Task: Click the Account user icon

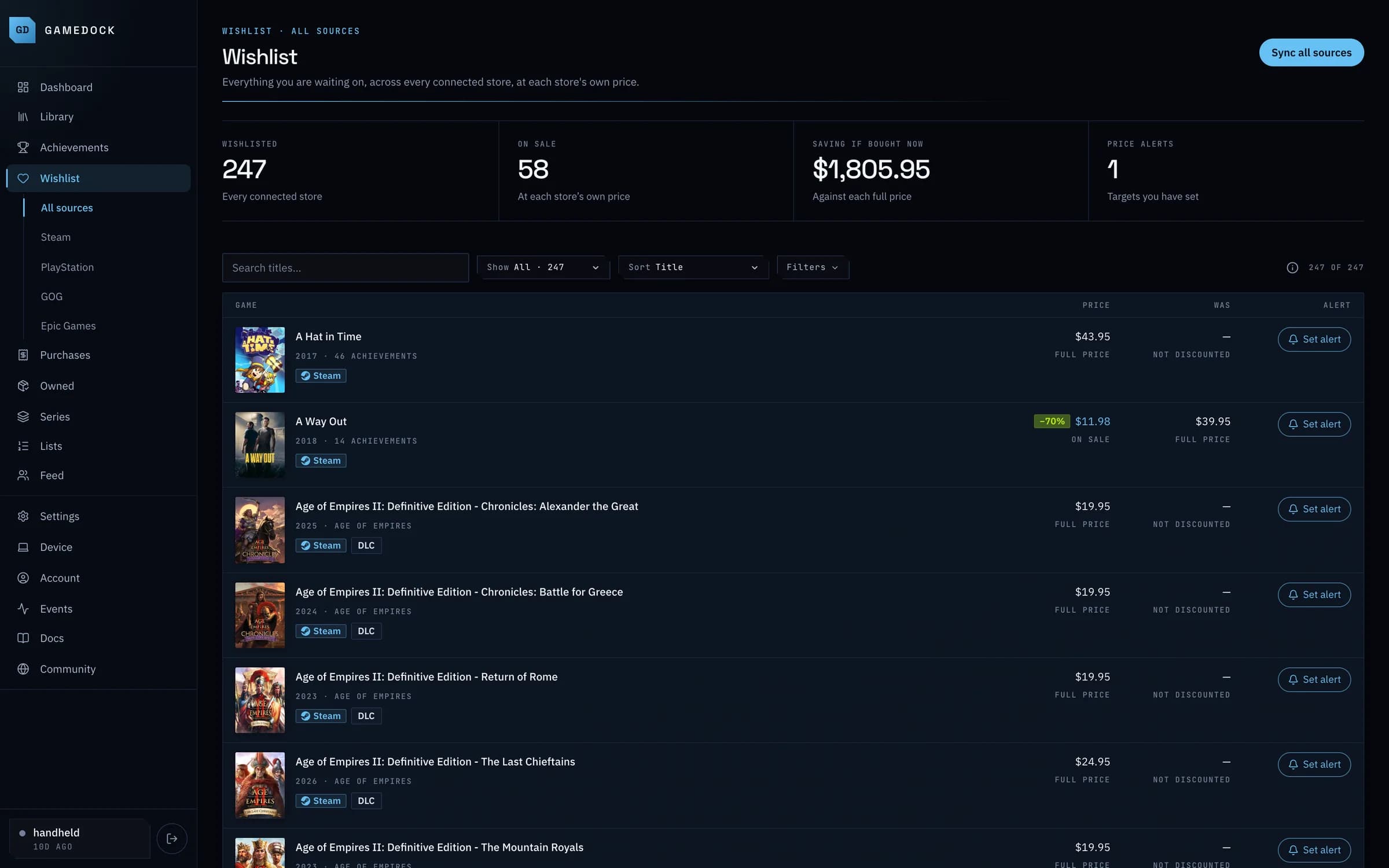Action: point(23,578)
